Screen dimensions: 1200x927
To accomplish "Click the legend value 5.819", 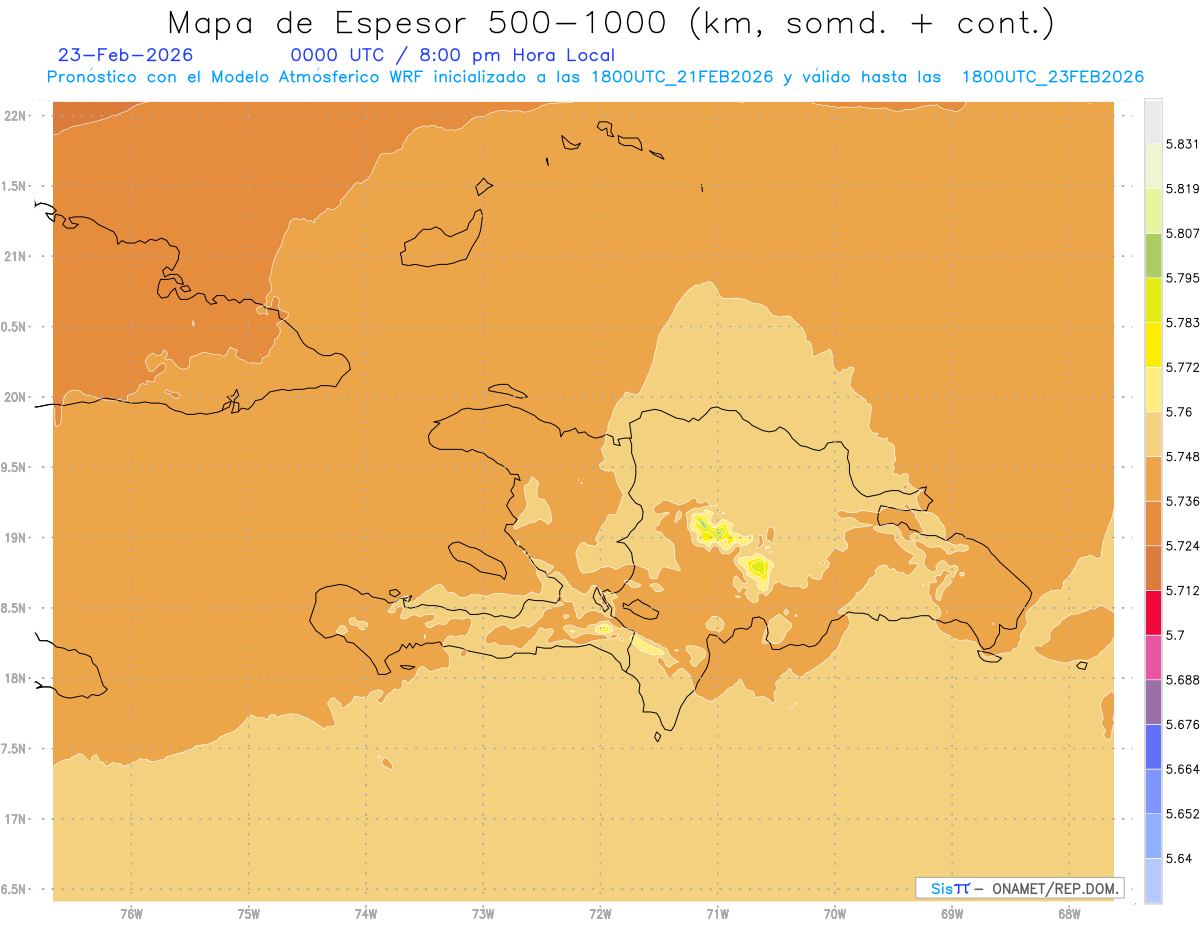I will tap(1182, 189).
